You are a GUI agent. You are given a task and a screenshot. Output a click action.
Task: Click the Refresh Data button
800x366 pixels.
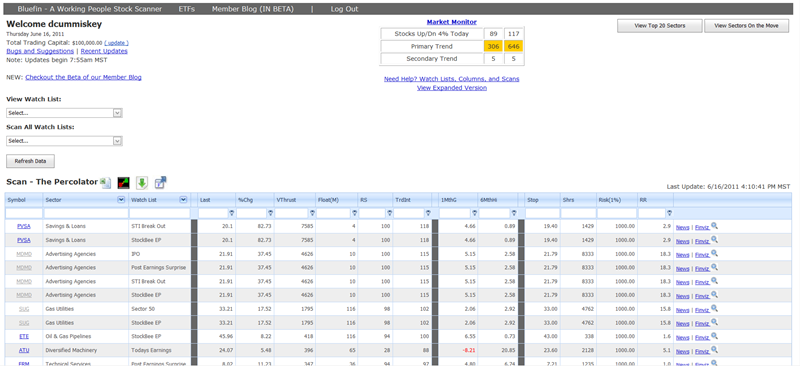(30, 161)
